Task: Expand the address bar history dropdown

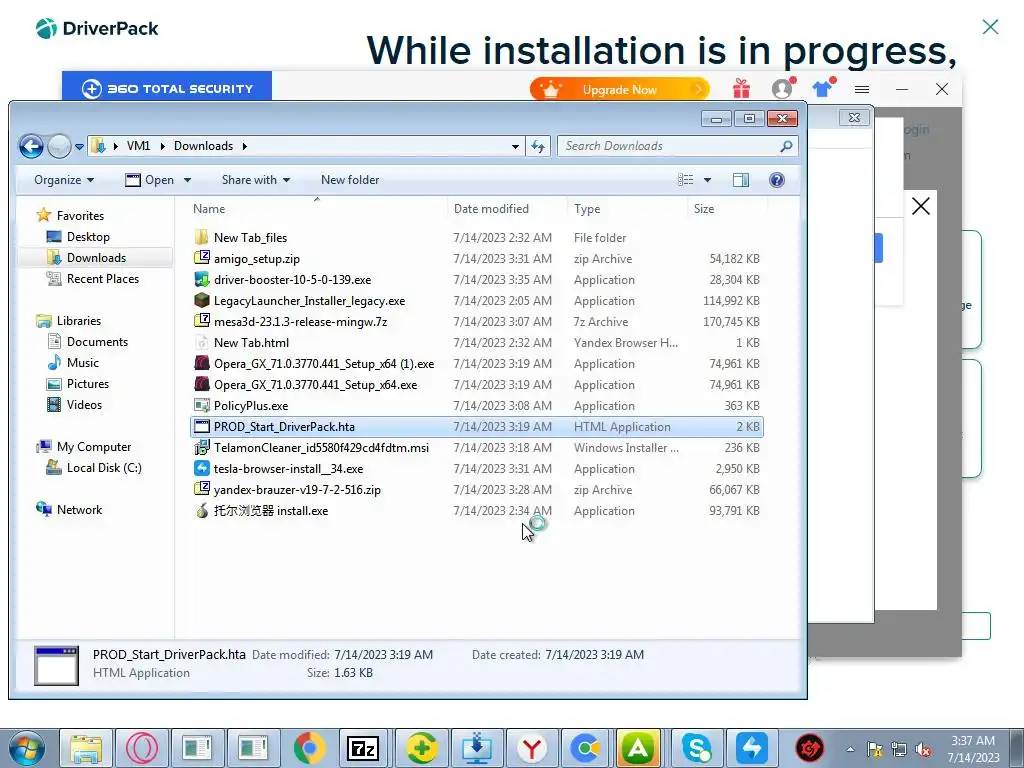Action: (515, 147)
